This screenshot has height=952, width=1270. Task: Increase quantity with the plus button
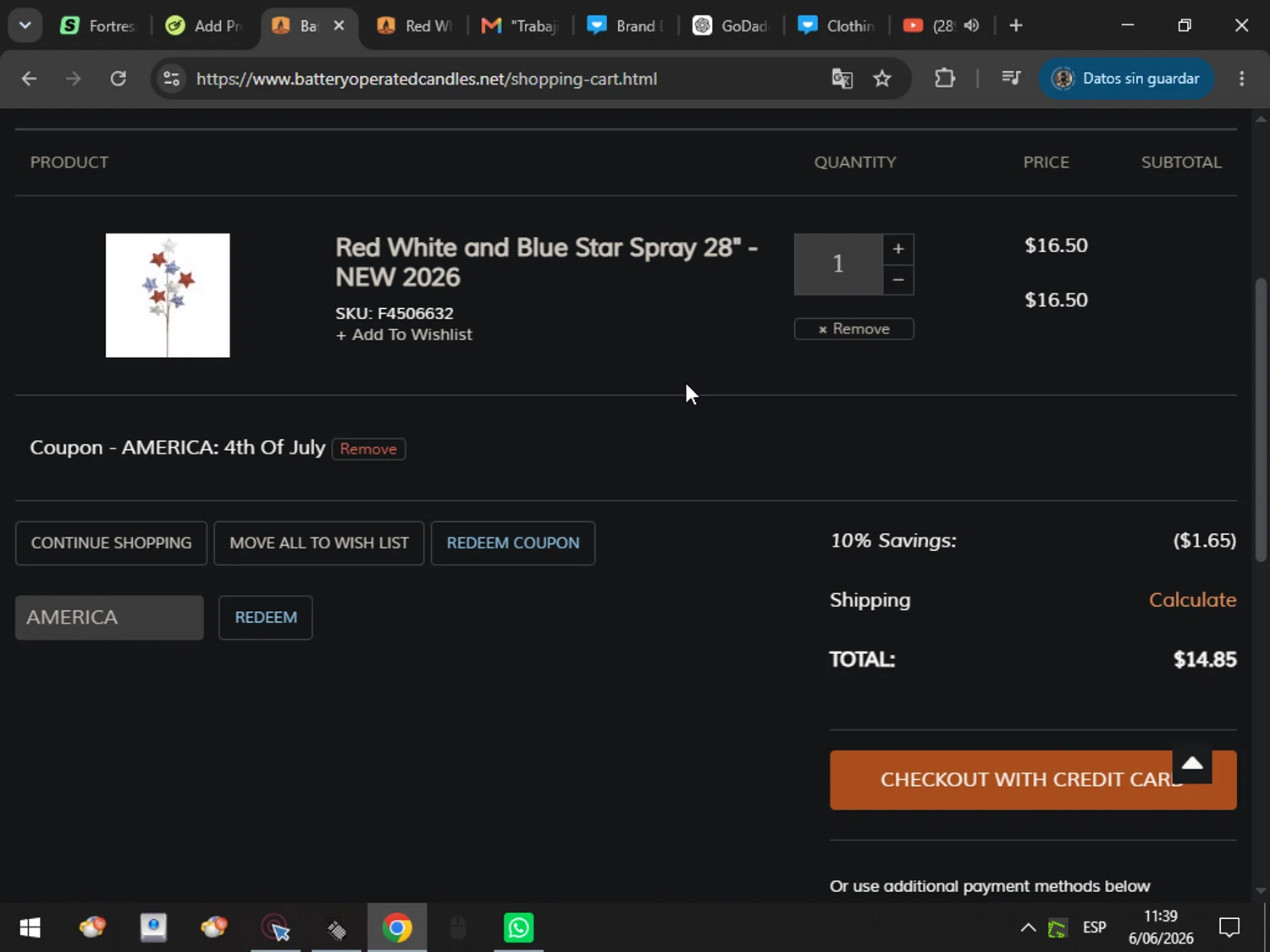click(x=898, y=249)
